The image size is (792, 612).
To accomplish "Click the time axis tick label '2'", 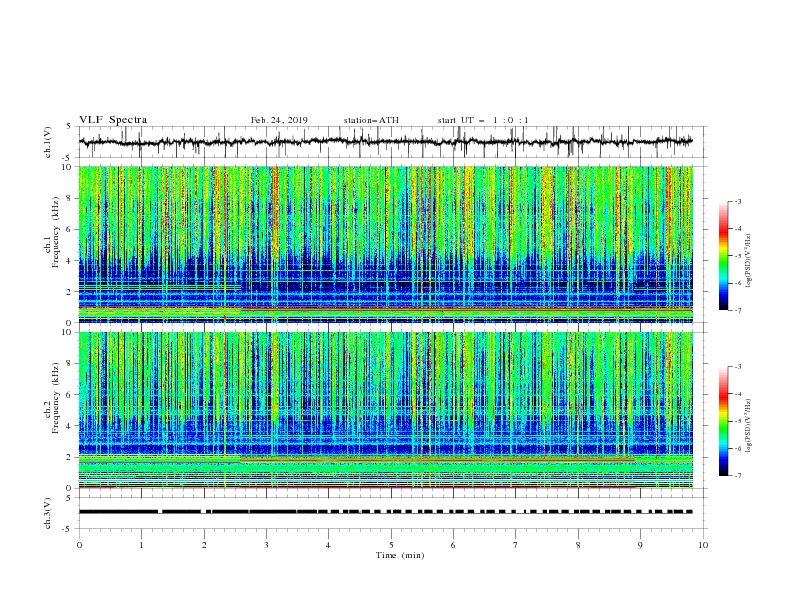I will [x=204, y=545].
